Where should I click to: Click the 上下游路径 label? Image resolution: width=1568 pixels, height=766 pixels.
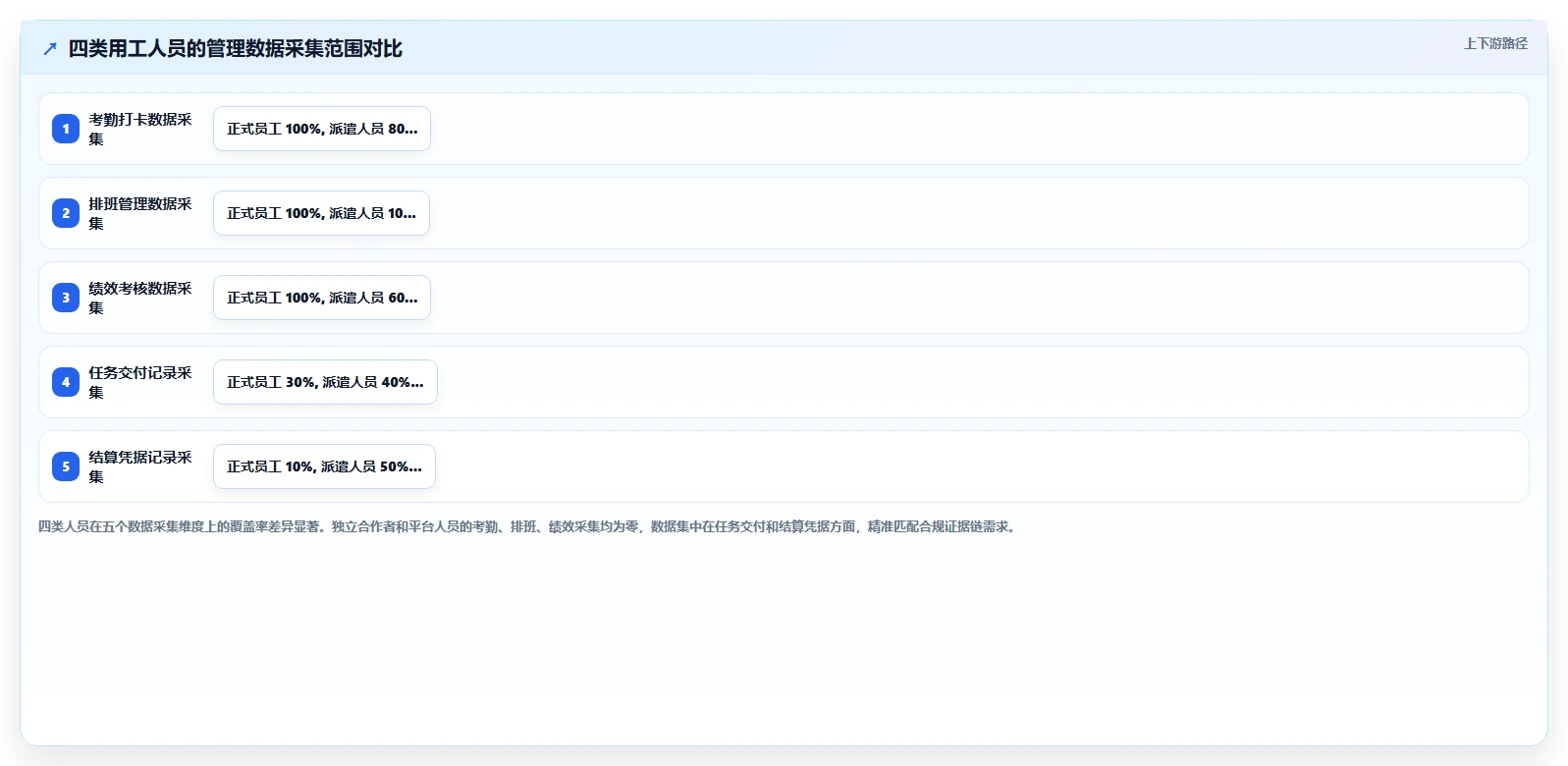tap(1495, 43)
